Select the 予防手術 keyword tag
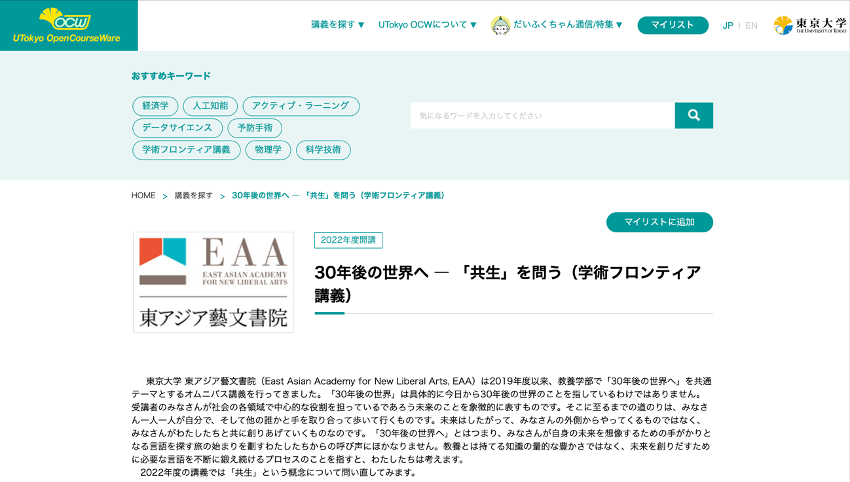The image size is (850, 482). point(255,128)
